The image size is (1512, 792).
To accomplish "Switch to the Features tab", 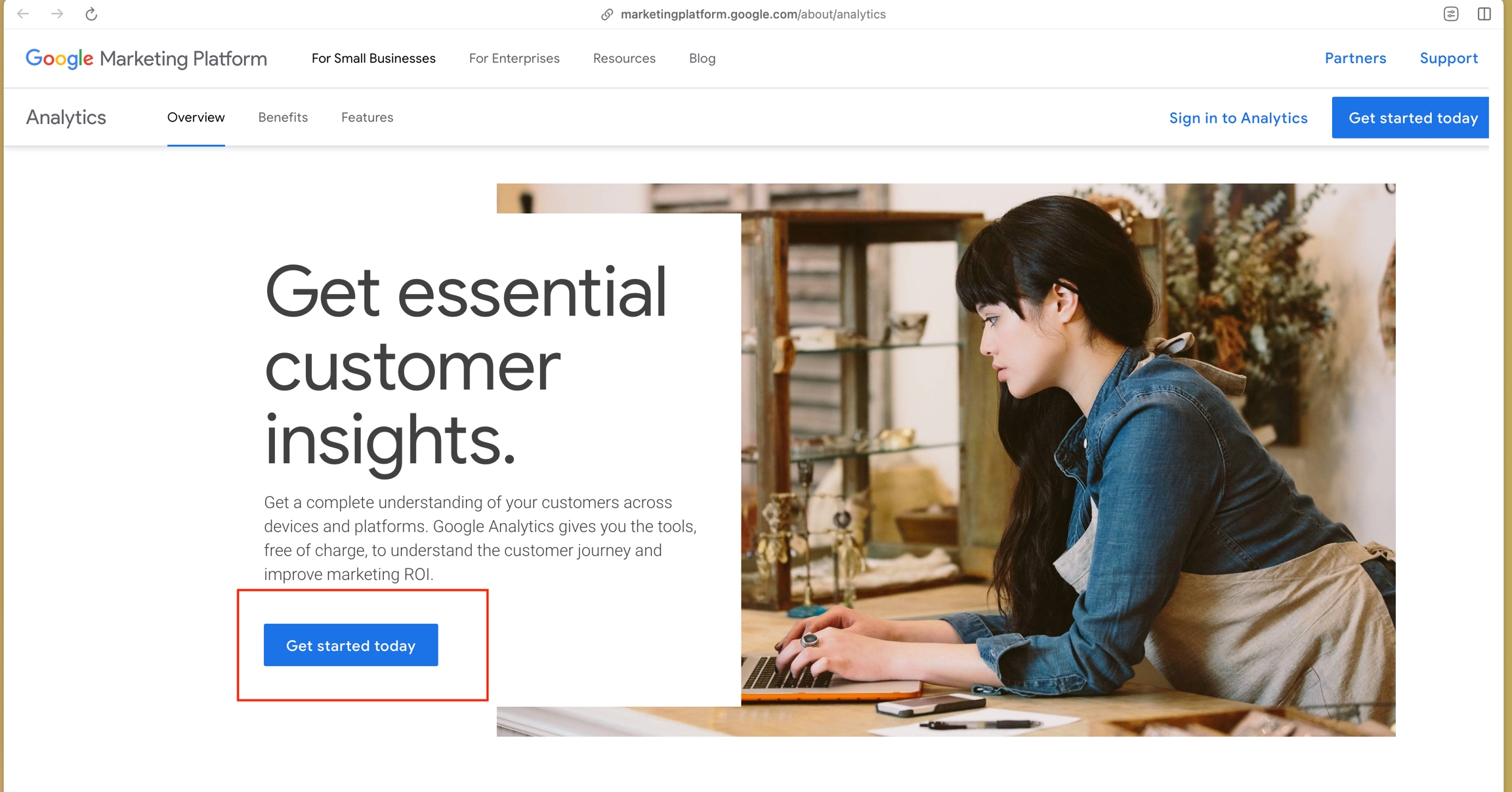I will click(x=367, y=117).
